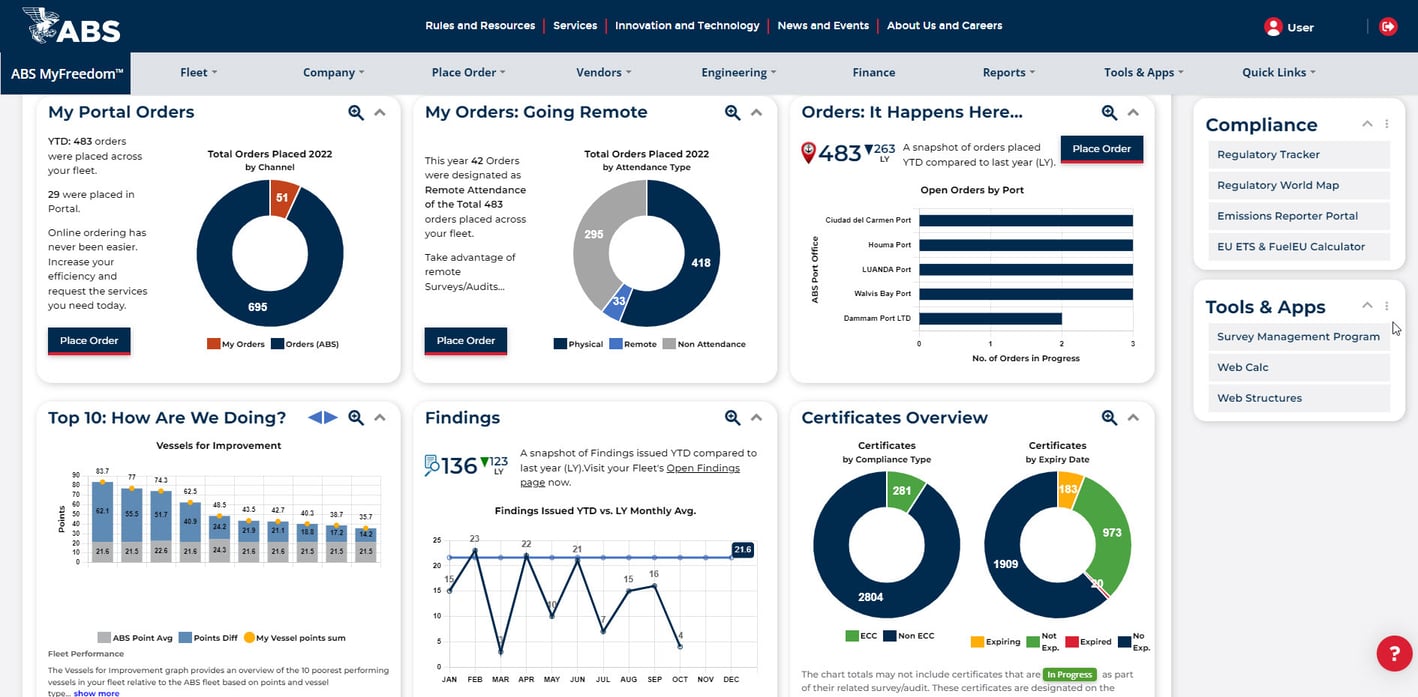Collapse the Tools & Apps side panel
The height and width of the screenshot is (697, 1418).
click(1368, 306)
